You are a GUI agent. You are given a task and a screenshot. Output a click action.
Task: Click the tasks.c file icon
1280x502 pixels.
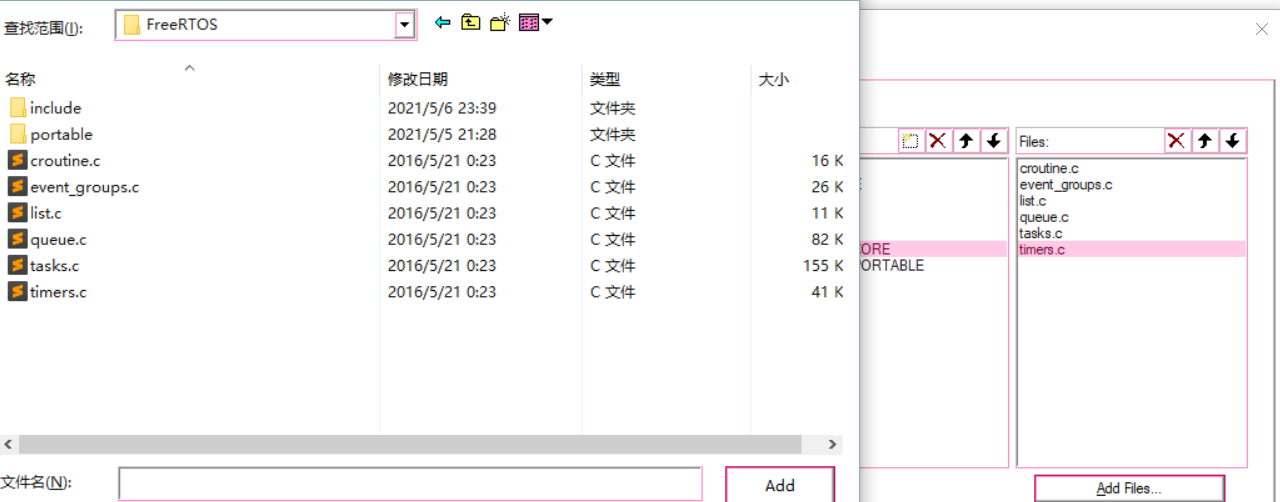point(17,265)
